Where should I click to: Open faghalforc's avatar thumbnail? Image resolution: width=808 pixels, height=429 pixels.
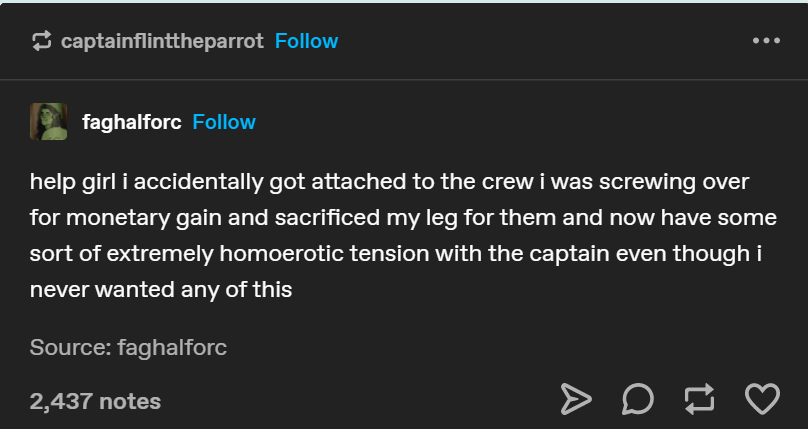click(x=48, y=122)
